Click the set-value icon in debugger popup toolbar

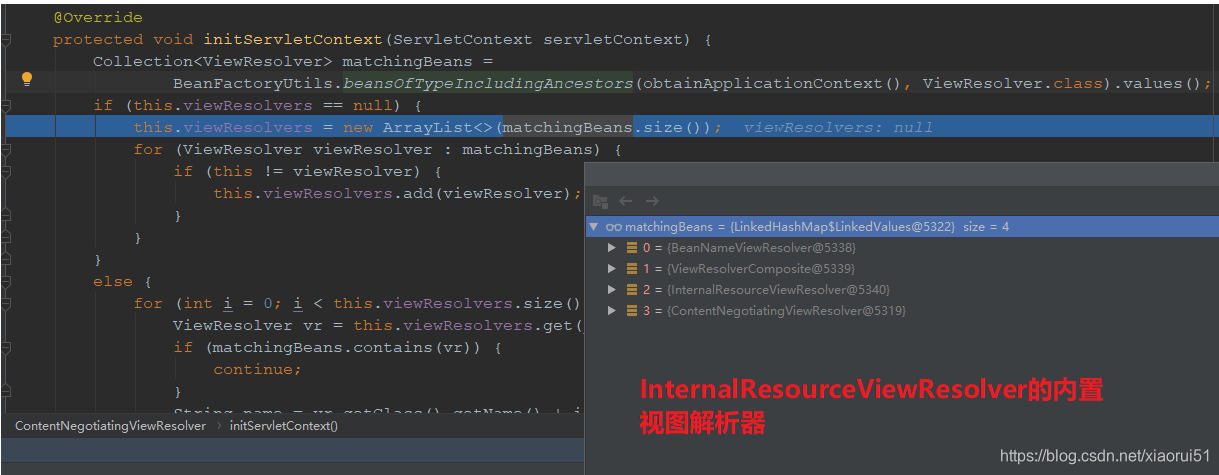pyautogui.click(x=600, y=201)
